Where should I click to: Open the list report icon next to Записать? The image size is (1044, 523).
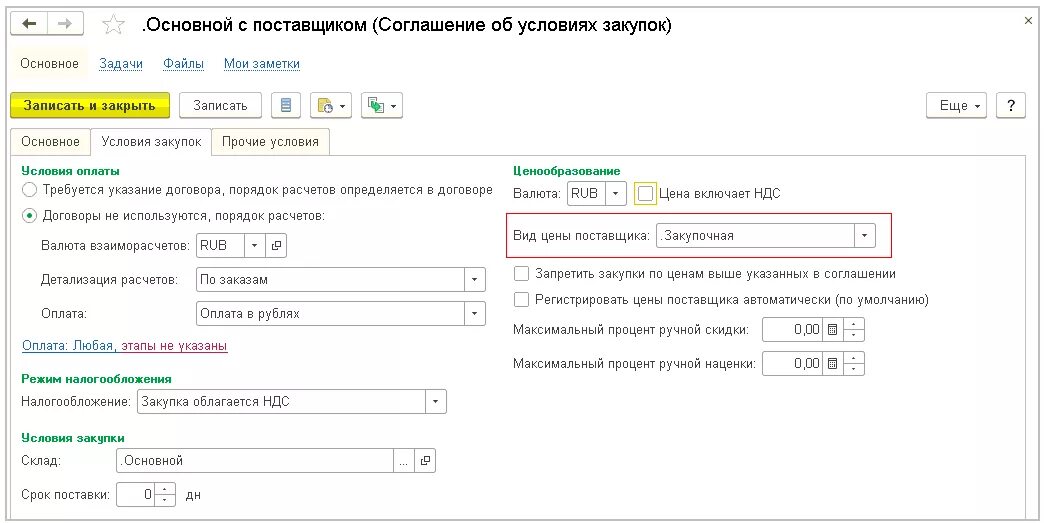[286, 105]
